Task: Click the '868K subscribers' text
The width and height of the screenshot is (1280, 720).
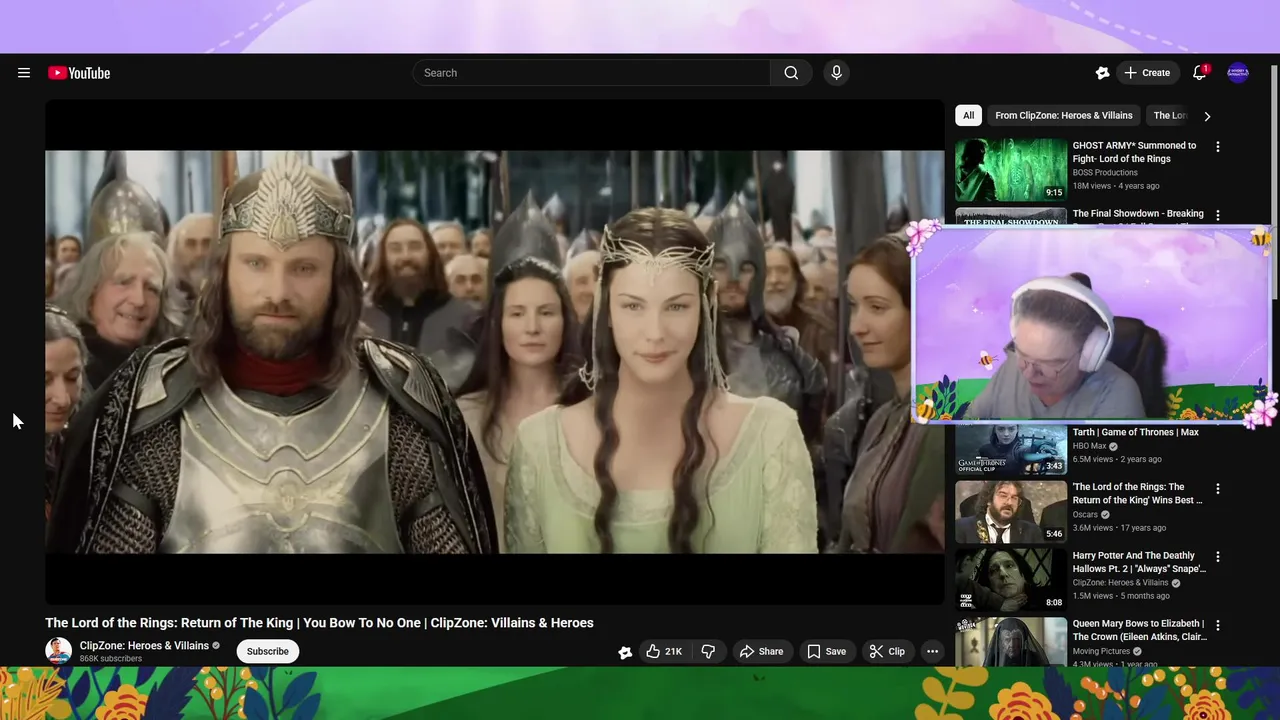Action: click(x=111, y=659)
